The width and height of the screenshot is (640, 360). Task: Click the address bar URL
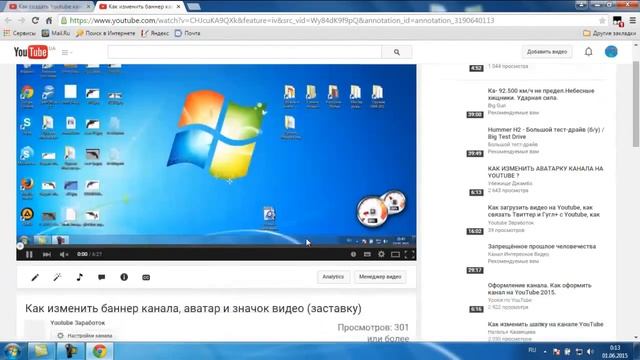pos(282,20)
